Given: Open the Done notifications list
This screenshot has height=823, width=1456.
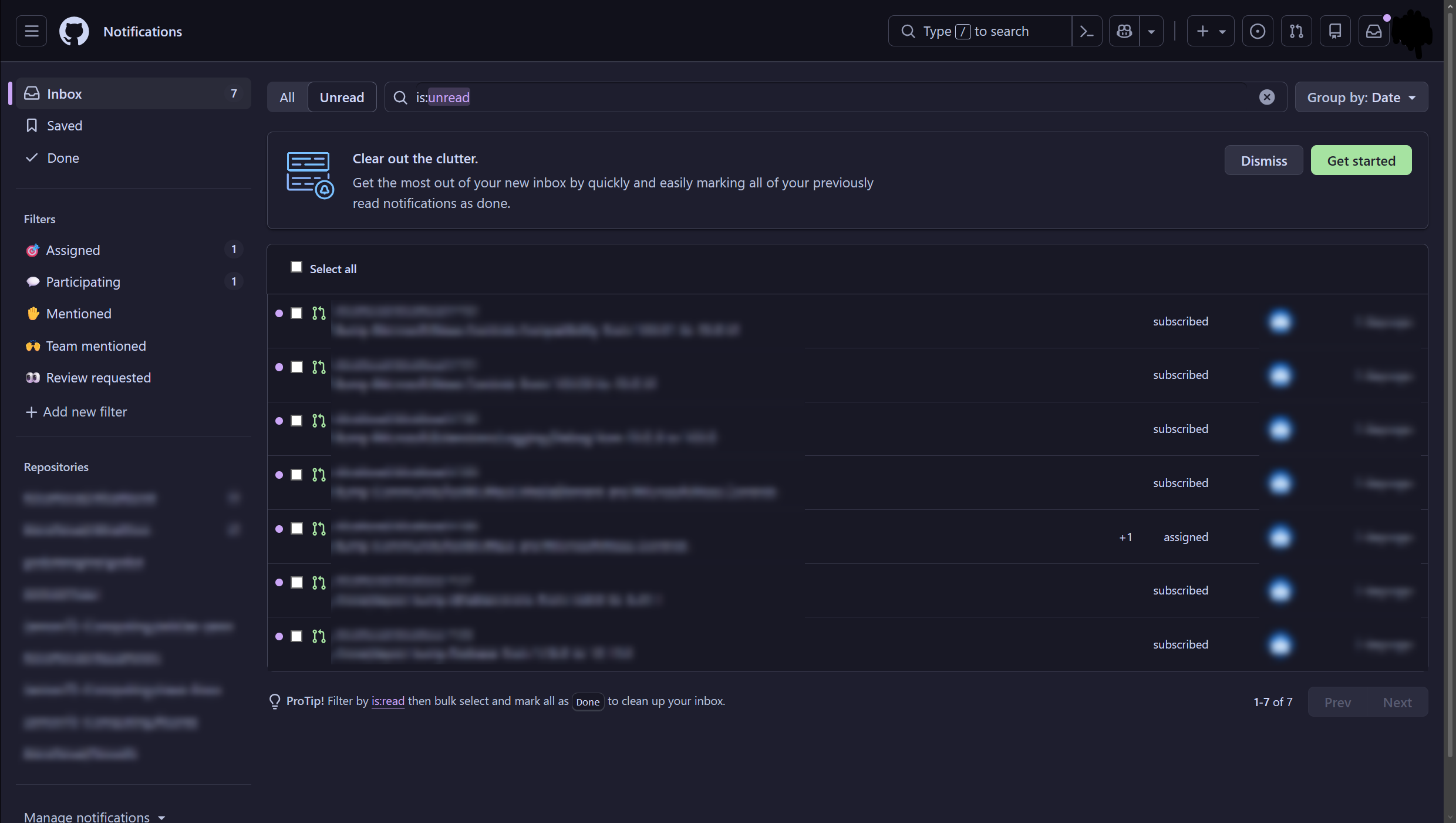Looking at the screenshot, I should click(134, 158).
